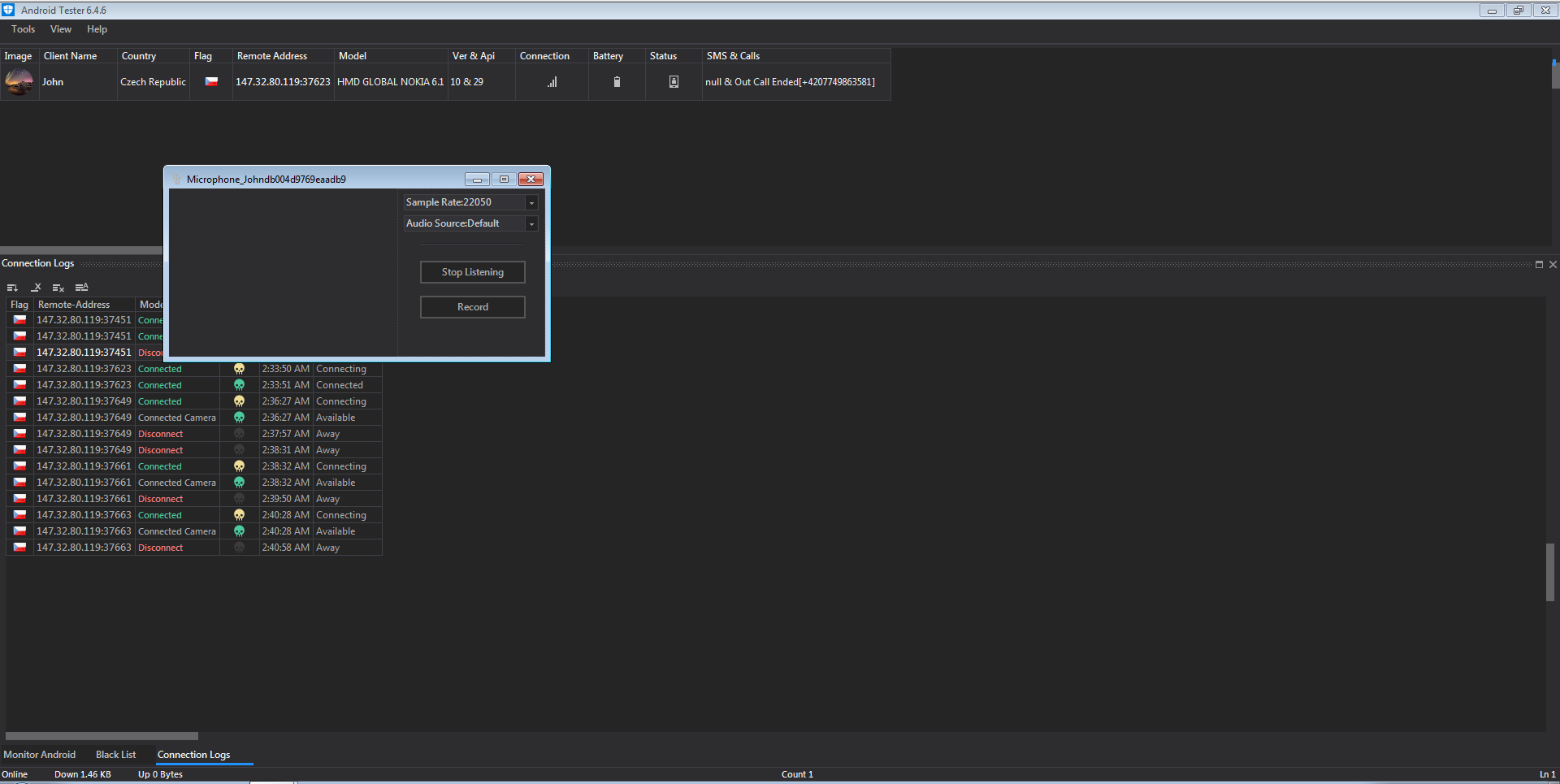Click the grey skull icon at 2:38:31 AM
This screenshot has height=784, width=1560.
click(239, 450)
